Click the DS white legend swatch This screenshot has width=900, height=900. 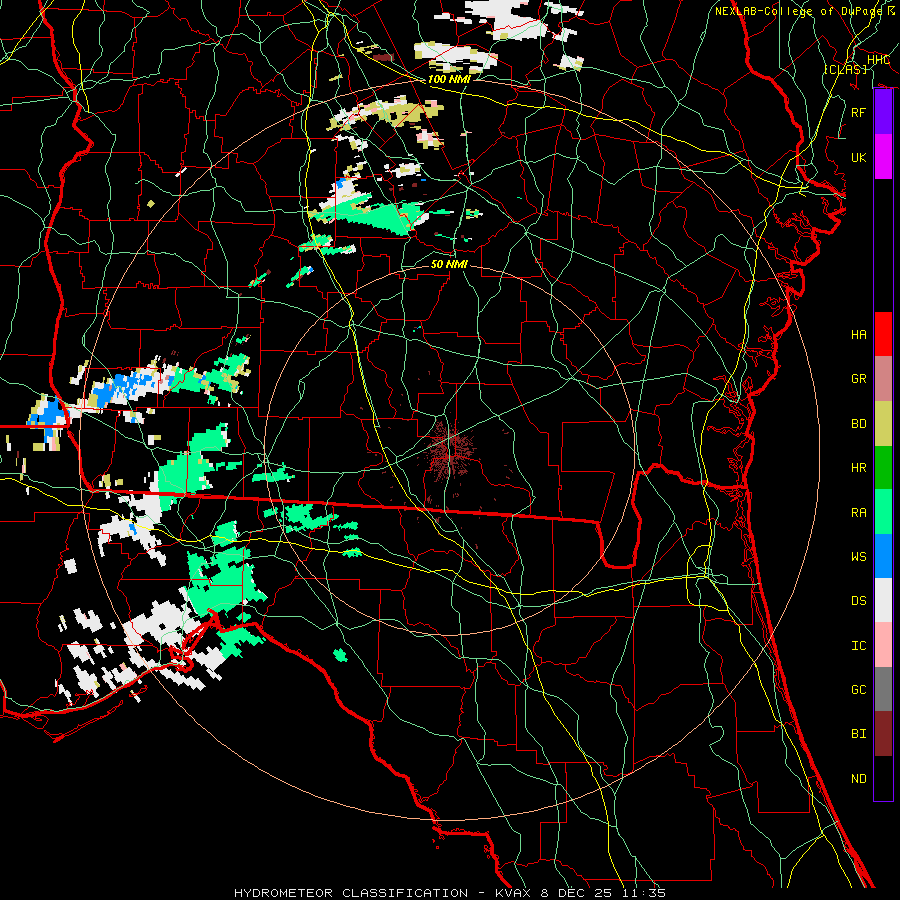click(x=883, y=600)
